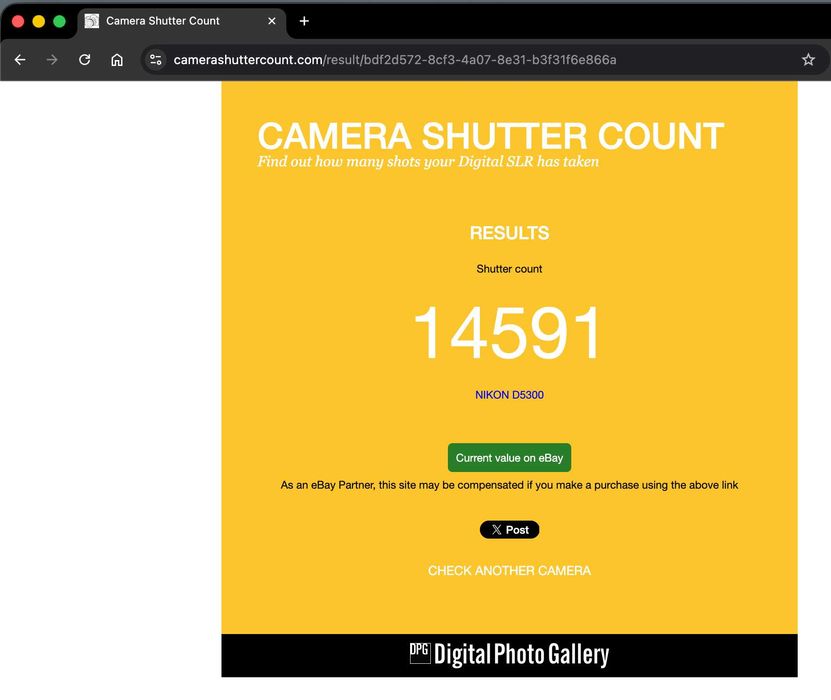Image resolution: width=831 pixels, height=700 pixels.
Task: Maximize window with the green button
Action: pos(59,21)
